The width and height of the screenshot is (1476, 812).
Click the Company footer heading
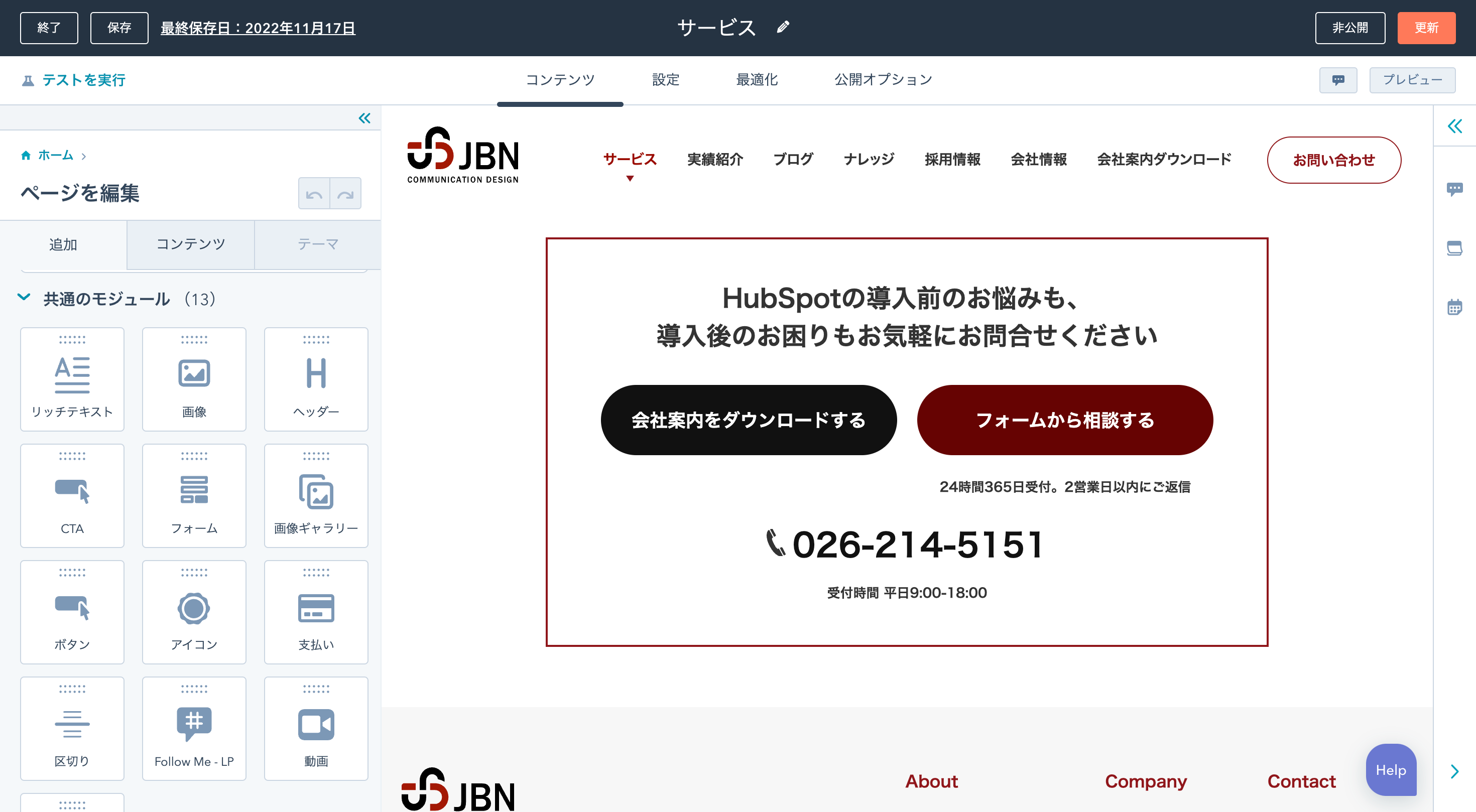(x=1145, y=781)
